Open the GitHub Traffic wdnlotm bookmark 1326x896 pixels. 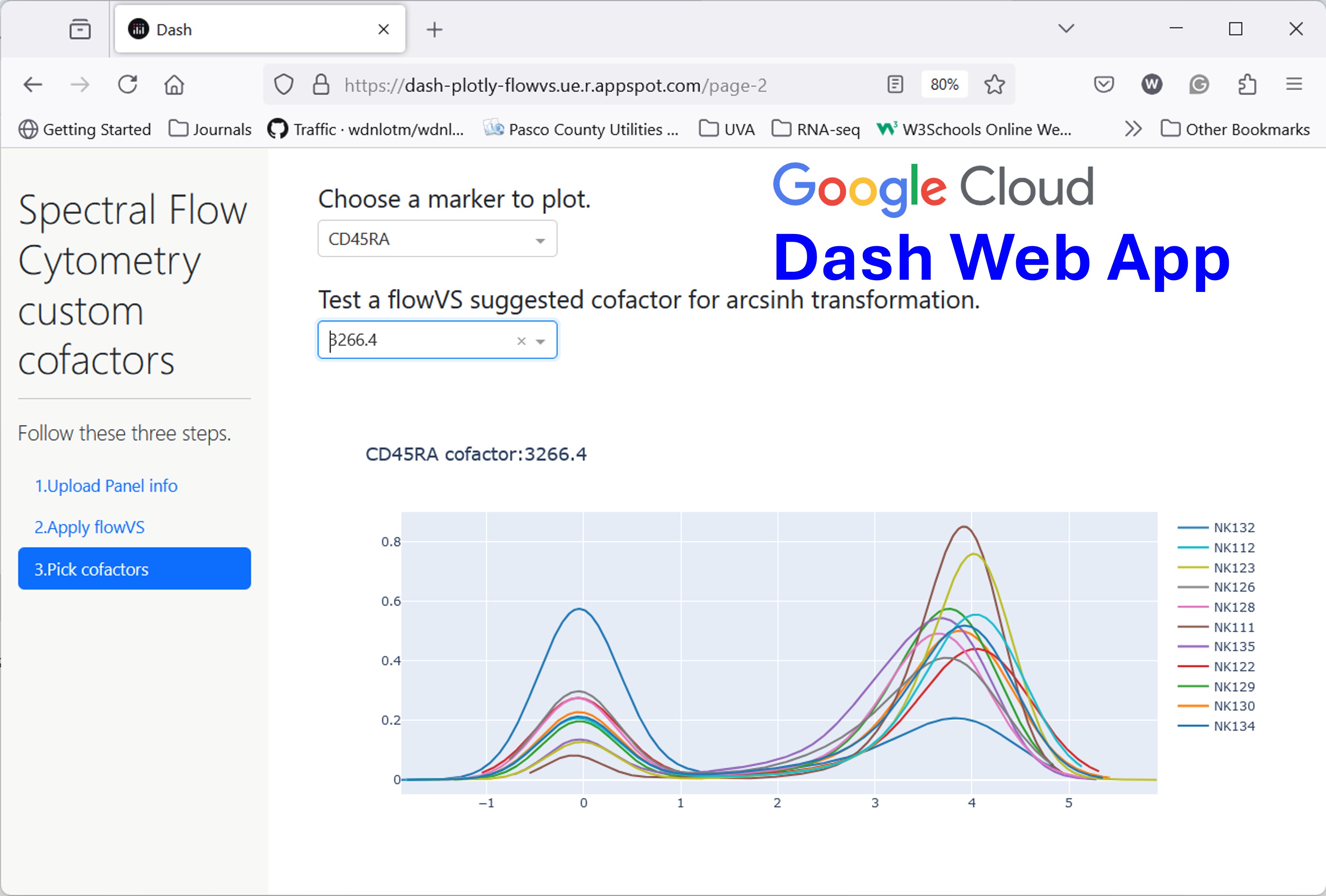tap(366, 130)
